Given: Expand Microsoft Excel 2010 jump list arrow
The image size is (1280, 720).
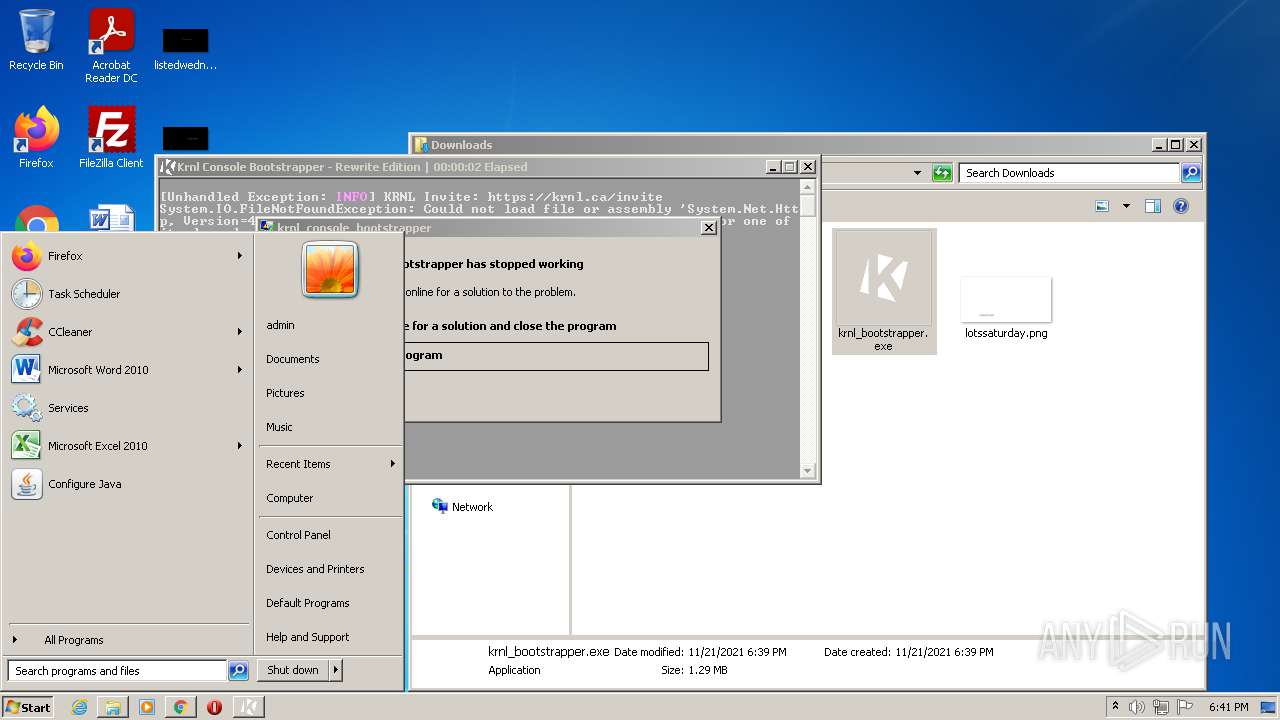Looking at the screenshot, I should [240, 446].
